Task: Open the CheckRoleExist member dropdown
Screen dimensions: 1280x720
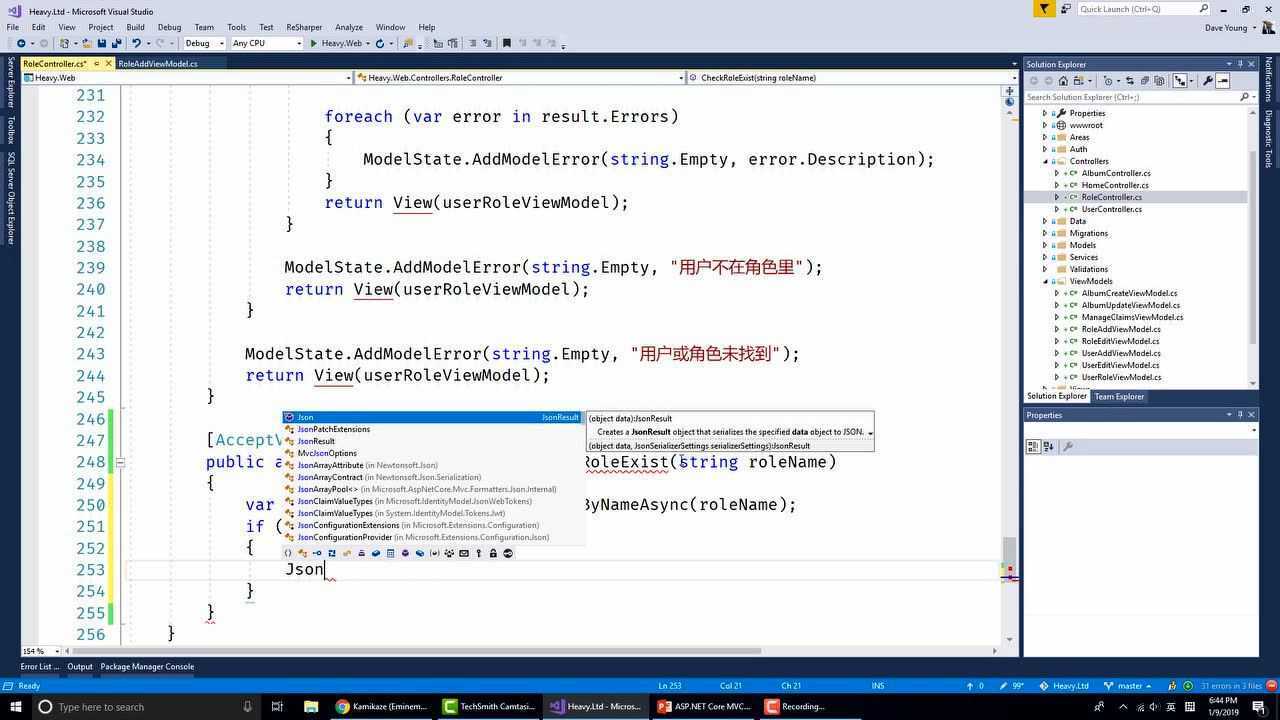Action: click(x=853, y=77)
